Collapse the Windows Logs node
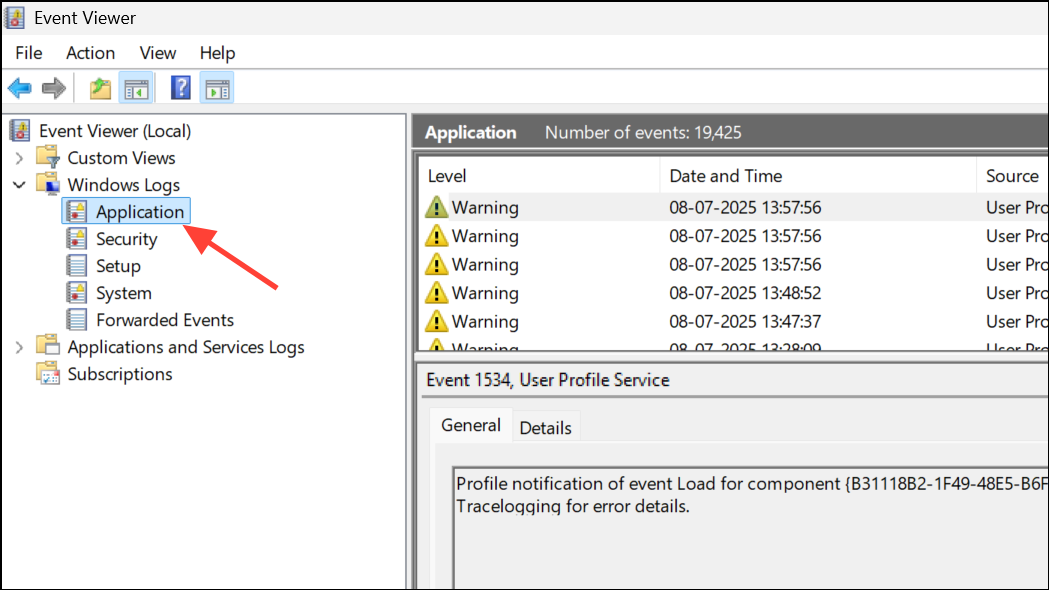 tap(19, 185)
